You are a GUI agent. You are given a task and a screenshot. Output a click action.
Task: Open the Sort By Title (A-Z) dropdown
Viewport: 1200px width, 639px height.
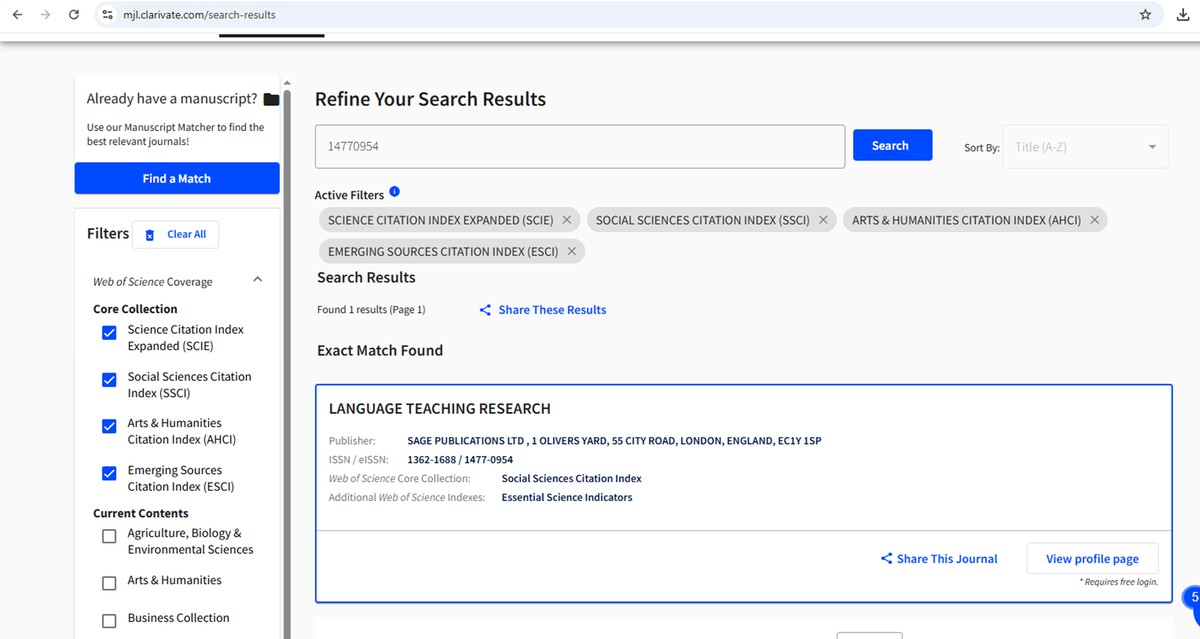coord(1087,147)
